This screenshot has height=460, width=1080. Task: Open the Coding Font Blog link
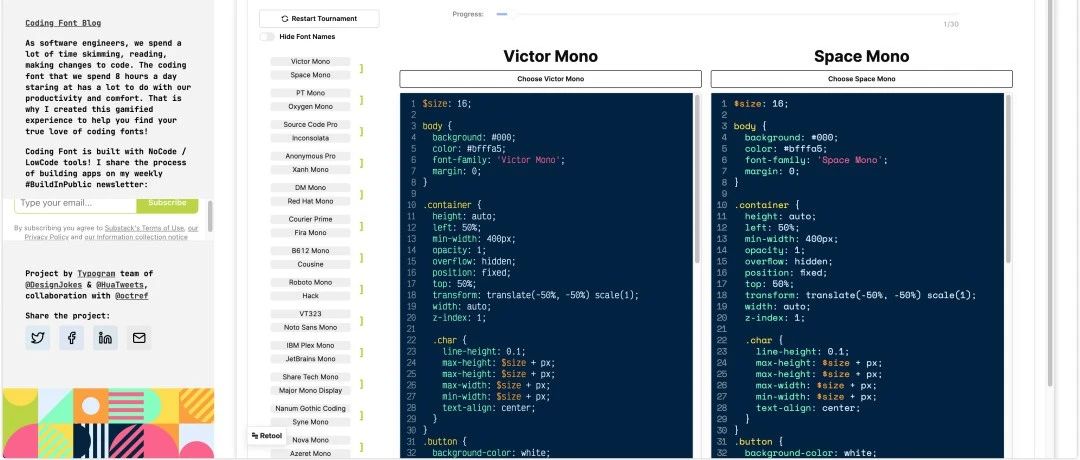pyautogui.click(x=63, y=23)
